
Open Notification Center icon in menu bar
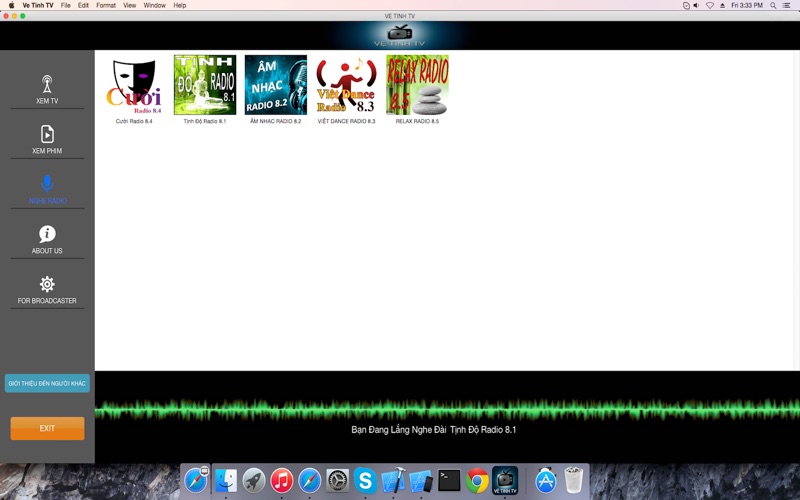(787, 5)
